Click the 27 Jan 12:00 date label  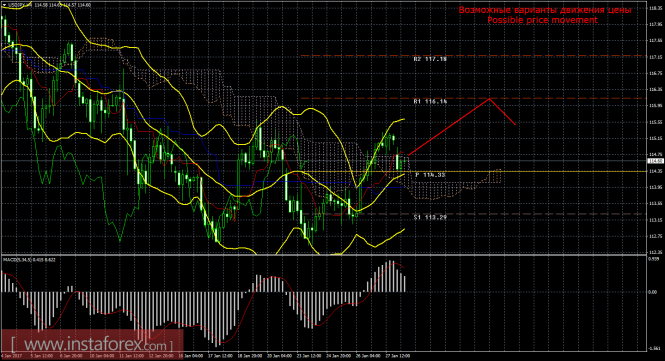pyautogui.click(x=398, y=356)
